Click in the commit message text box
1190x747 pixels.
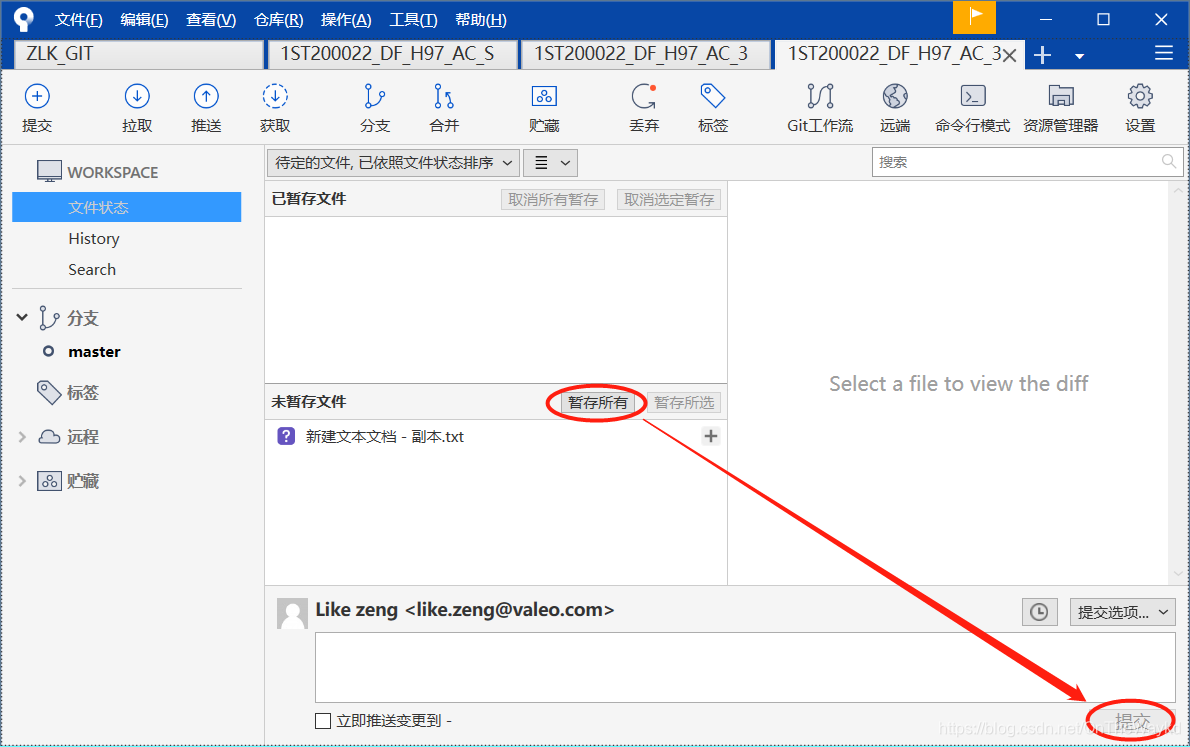tap(745, 667)
